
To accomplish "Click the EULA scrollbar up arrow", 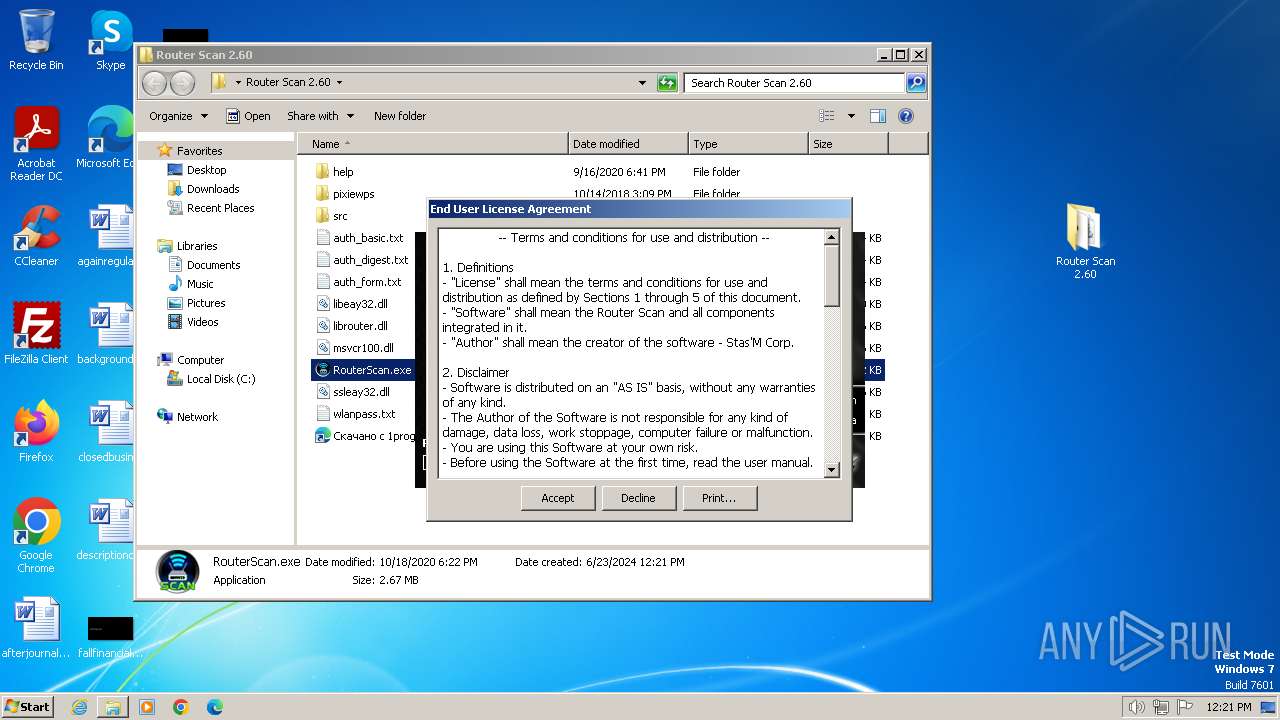I will [x=831, y=238].
